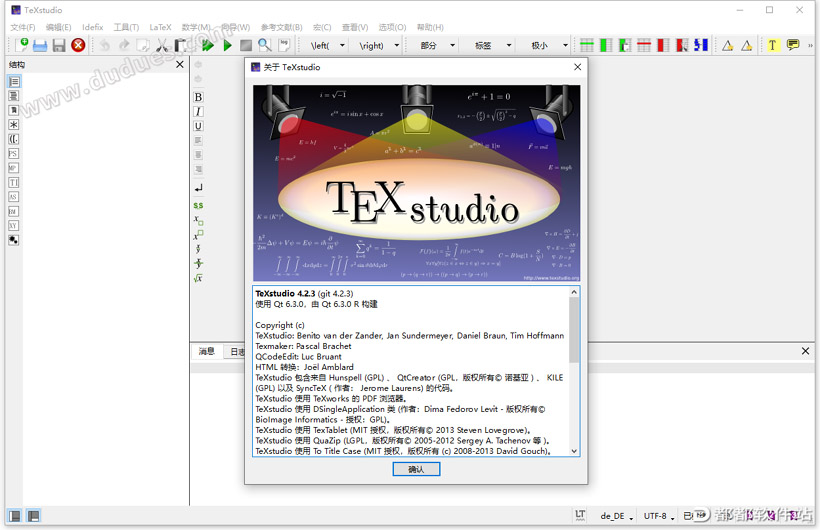Click the Italic I icon
Viewport: 820px width, 530px height.
198,111
